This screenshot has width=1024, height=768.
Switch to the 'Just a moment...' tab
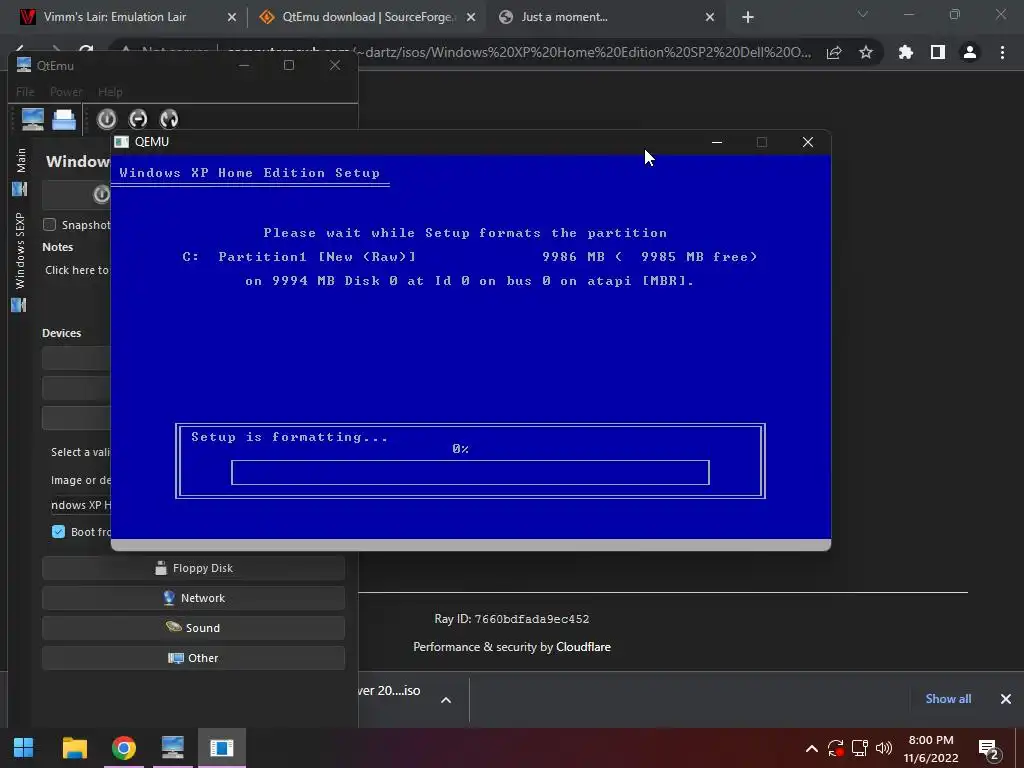(x=564, y=17)
